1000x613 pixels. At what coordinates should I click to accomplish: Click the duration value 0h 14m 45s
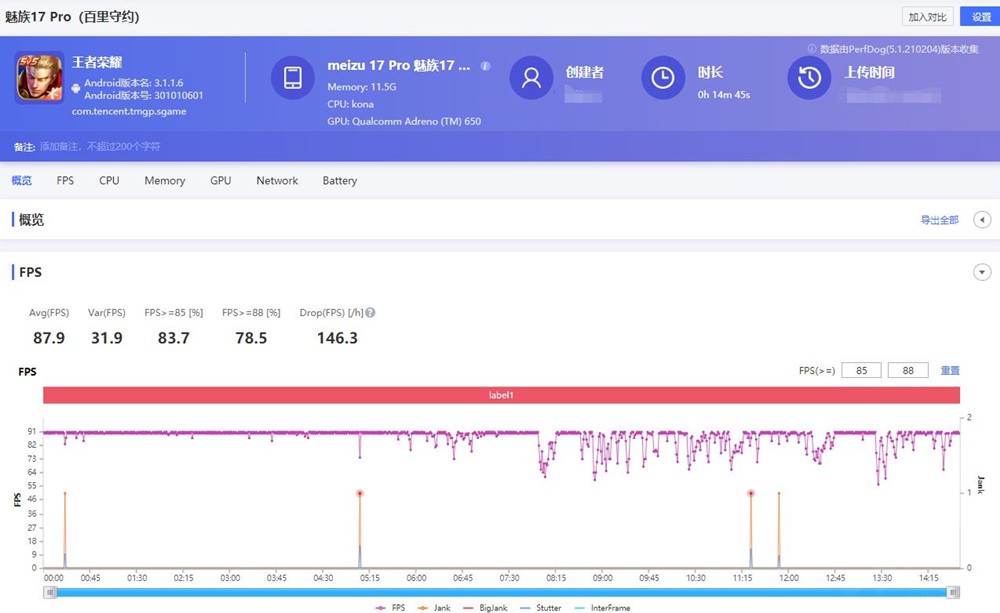coord(724,94)
